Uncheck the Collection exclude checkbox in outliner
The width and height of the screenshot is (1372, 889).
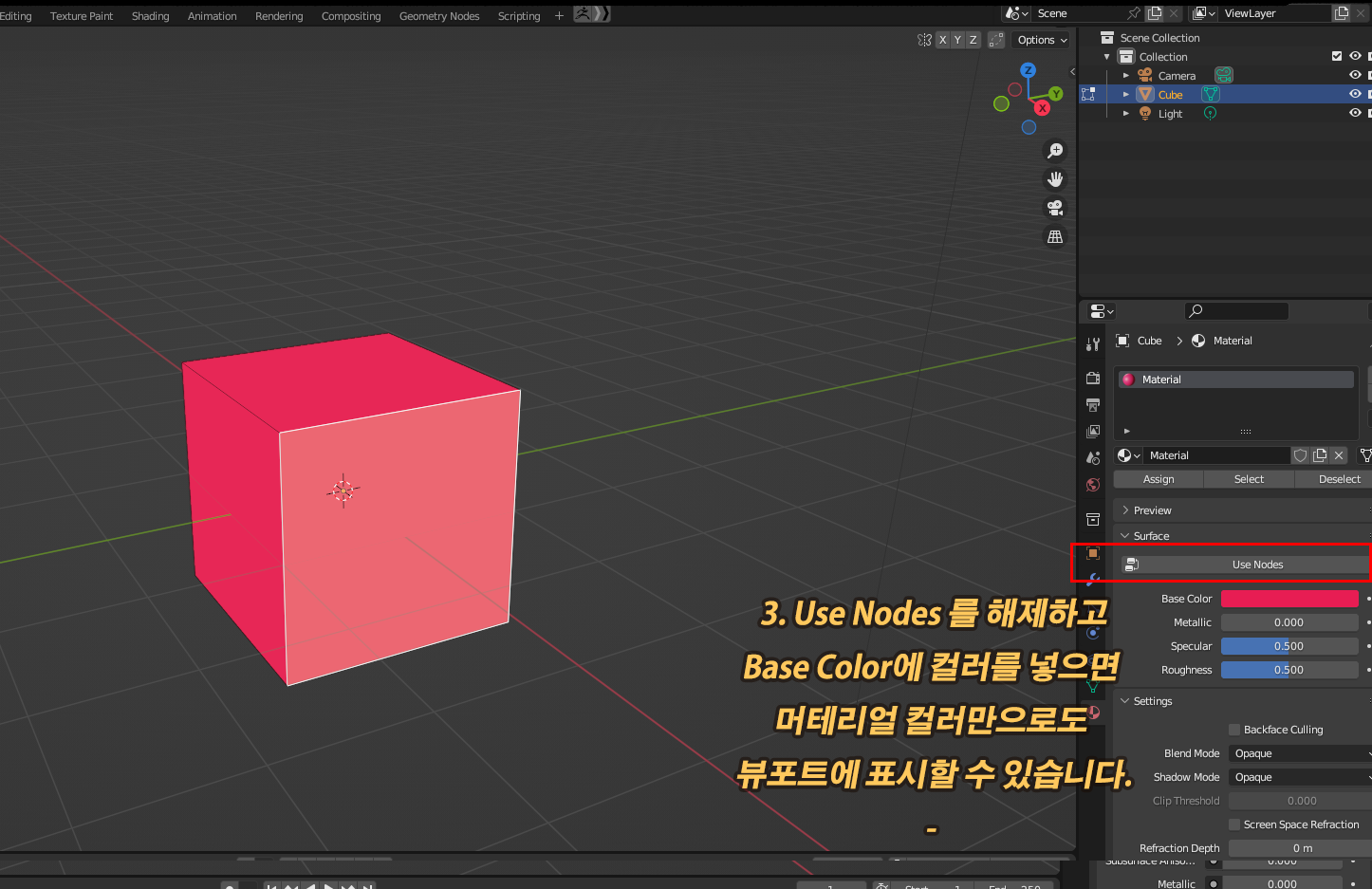click(x=1337, y=56)
